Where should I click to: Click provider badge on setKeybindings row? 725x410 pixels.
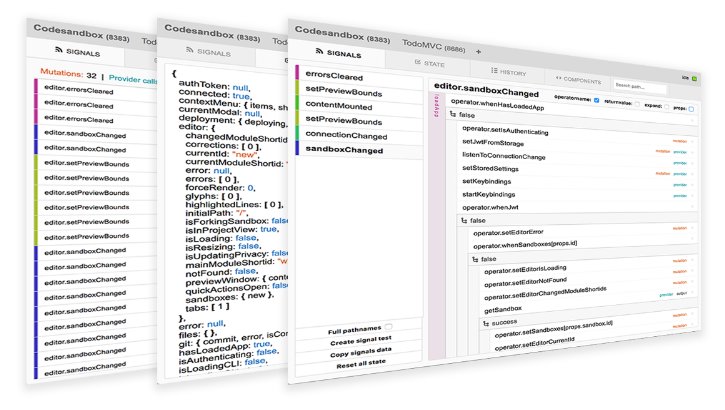(680, 185)
